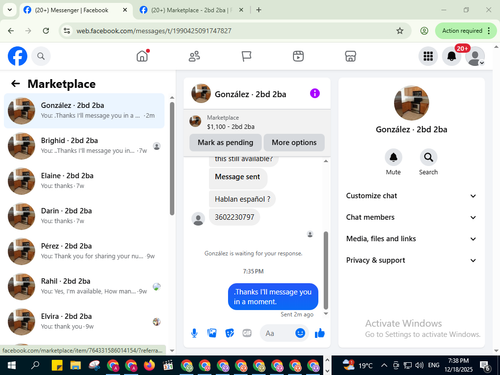Open the Marketplace storefront icon
This screenshot has height=375, width=500.
pos(350,56)
